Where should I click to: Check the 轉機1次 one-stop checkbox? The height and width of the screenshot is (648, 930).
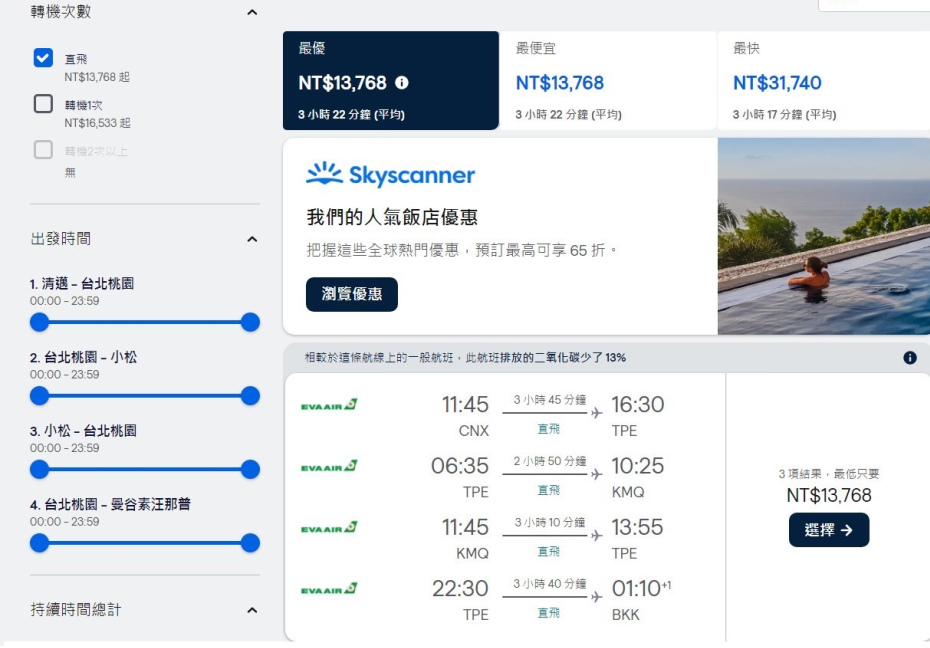point(43,104)
